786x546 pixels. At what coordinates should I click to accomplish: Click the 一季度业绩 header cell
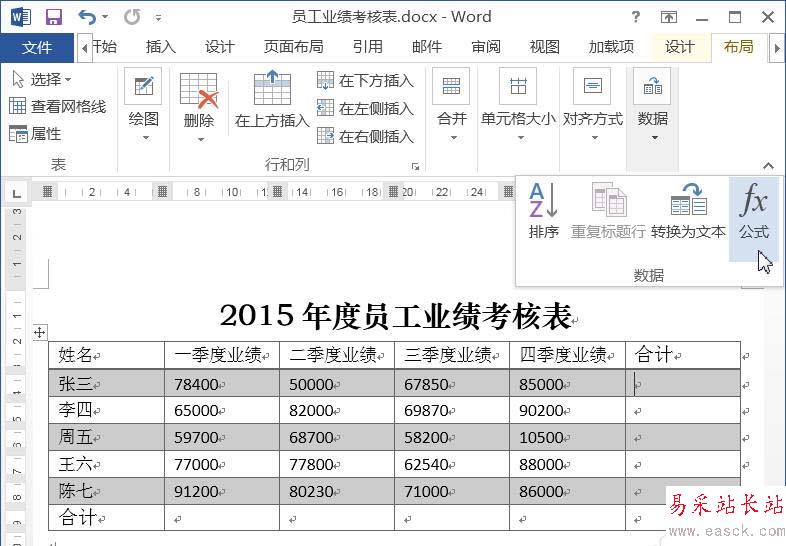click(222, 355)
